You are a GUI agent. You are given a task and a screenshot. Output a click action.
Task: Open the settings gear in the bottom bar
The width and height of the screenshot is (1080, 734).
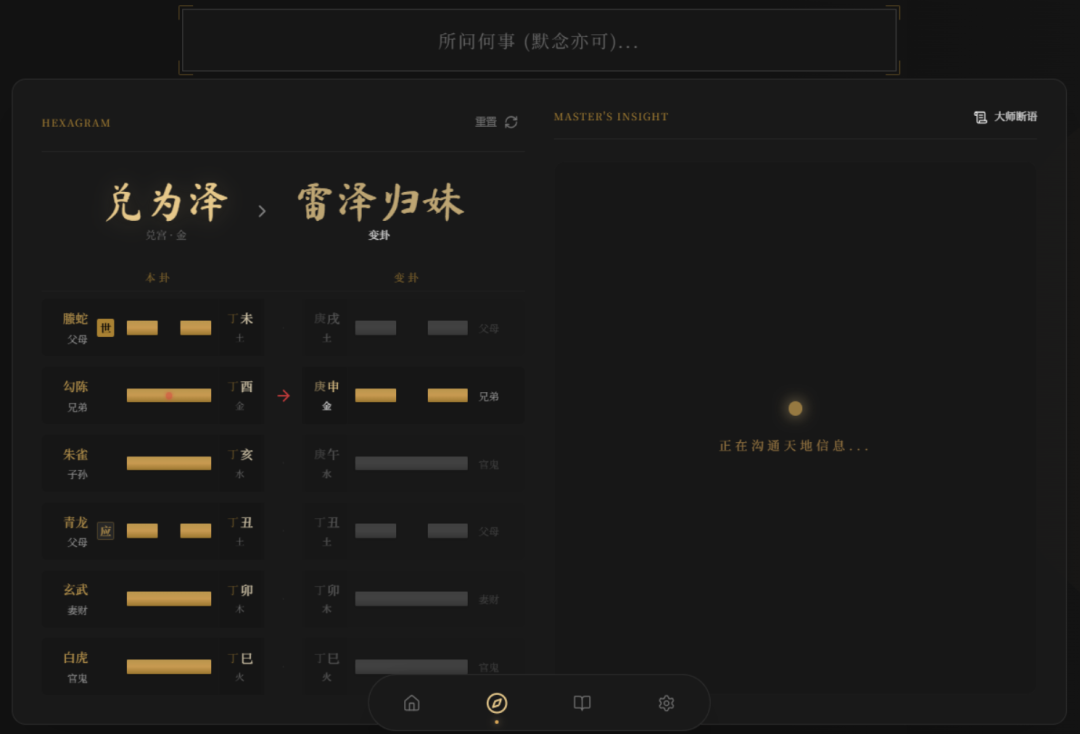pyautogui.click(x=666, y=703)
